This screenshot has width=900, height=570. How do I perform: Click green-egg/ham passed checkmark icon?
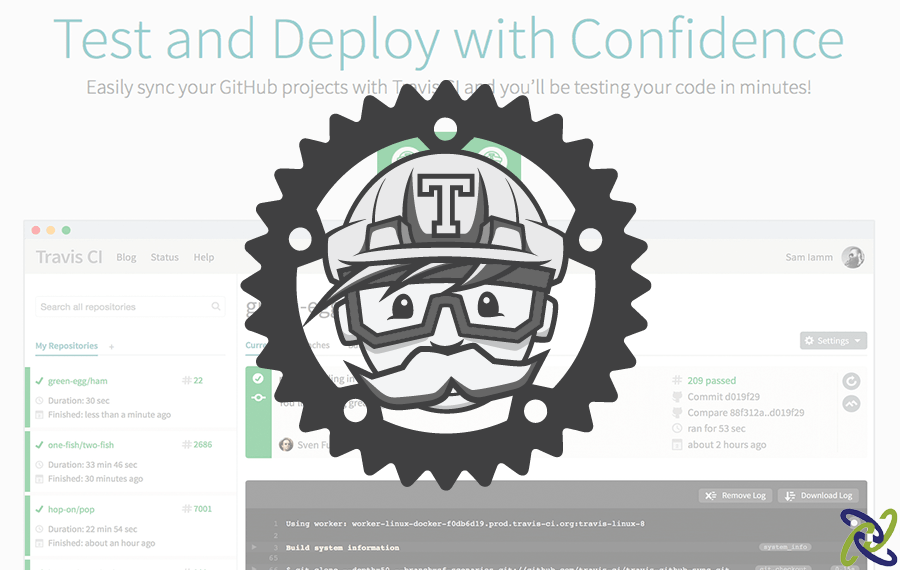tap(40, 381)
